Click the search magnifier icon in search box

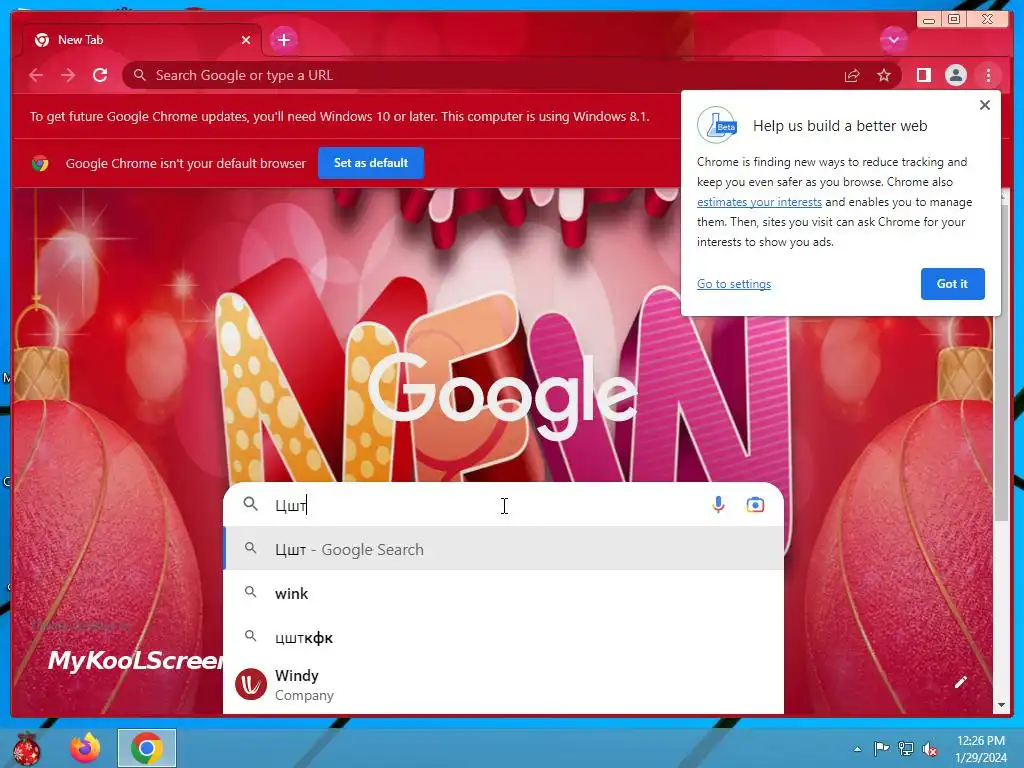click(251, 504)
